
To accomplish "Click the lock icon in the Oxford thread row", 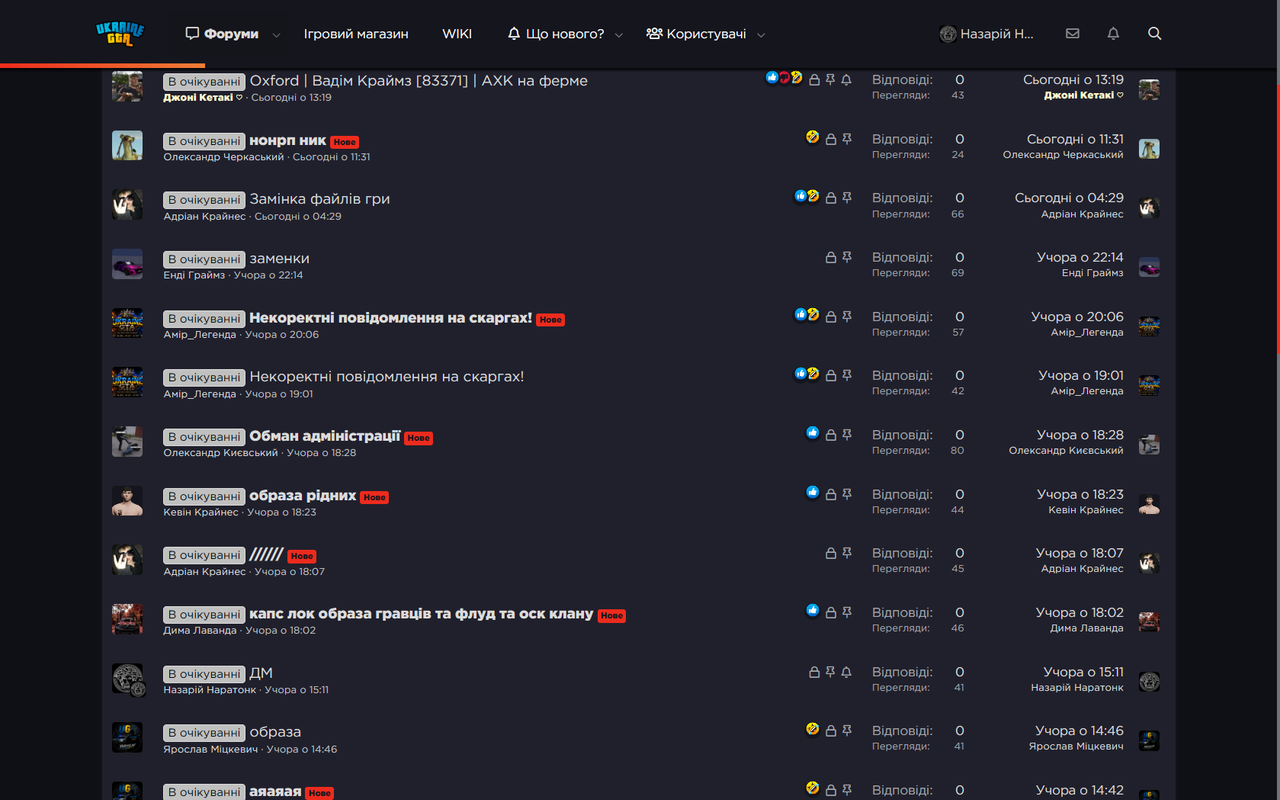I will point(814,80).
